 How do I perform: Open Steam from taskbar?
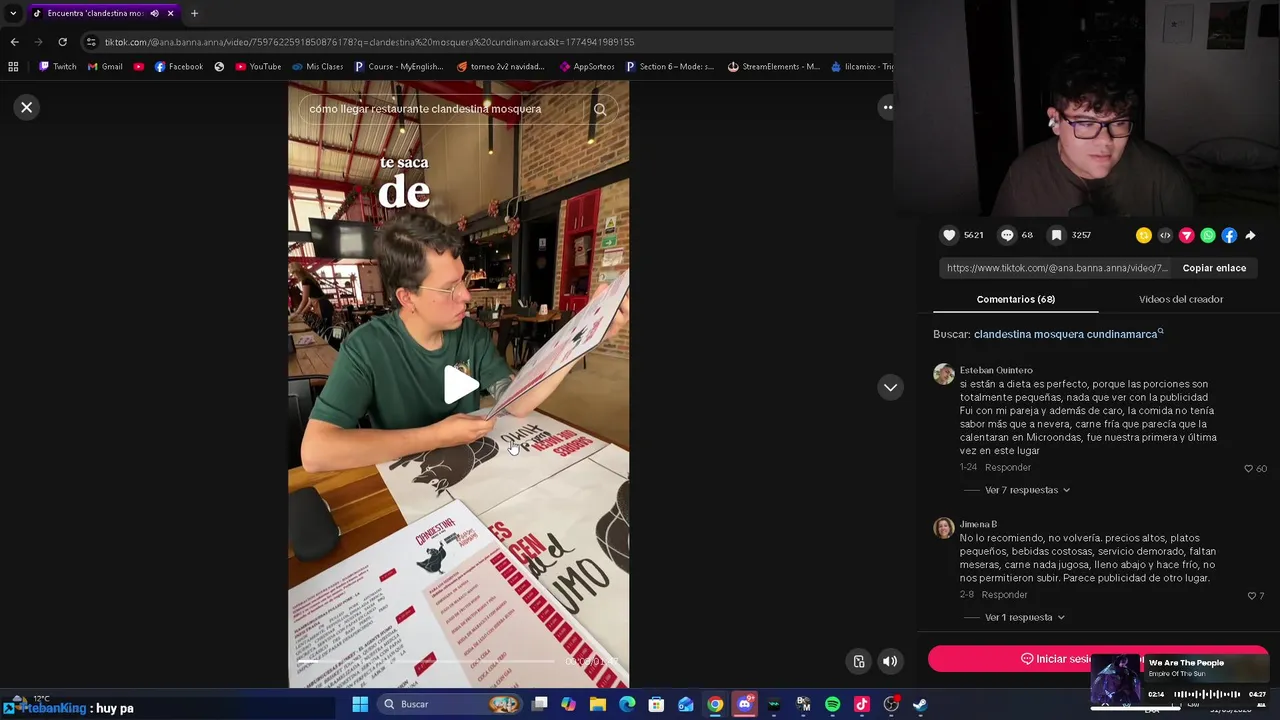[x=920, y=704]
